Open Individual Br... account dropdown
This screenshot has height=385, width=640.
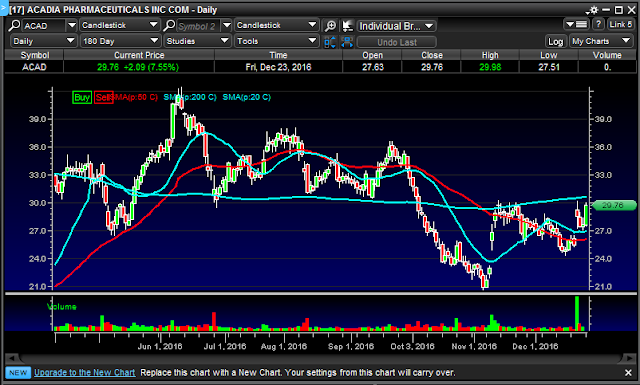396,26
